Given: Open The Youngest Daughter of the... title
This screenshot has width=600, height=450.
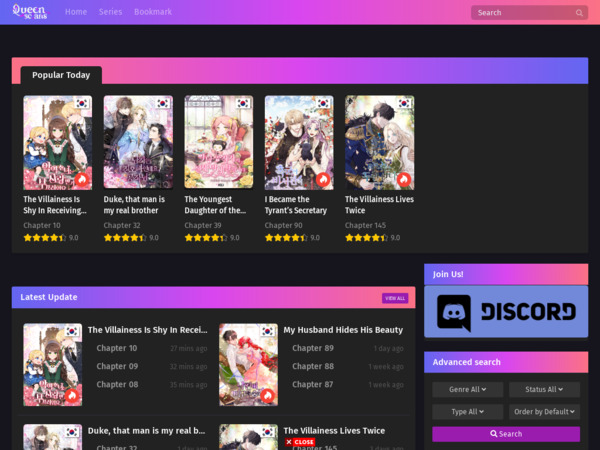Looking at the screenshot, I should tap(215, 205).
